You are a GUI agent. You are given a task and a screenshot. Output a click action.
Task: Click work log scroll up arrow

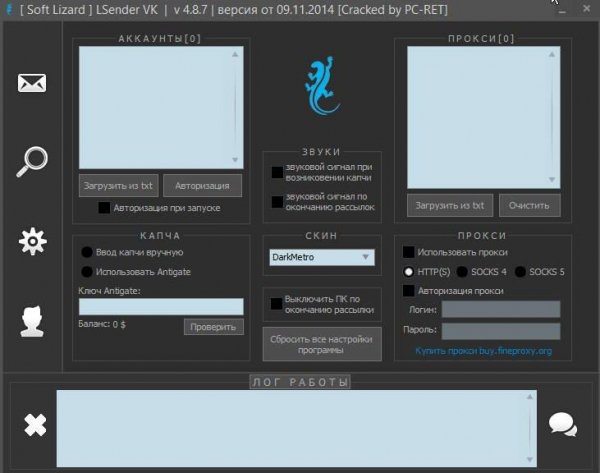pyautogui.click(x=530, y=397)
